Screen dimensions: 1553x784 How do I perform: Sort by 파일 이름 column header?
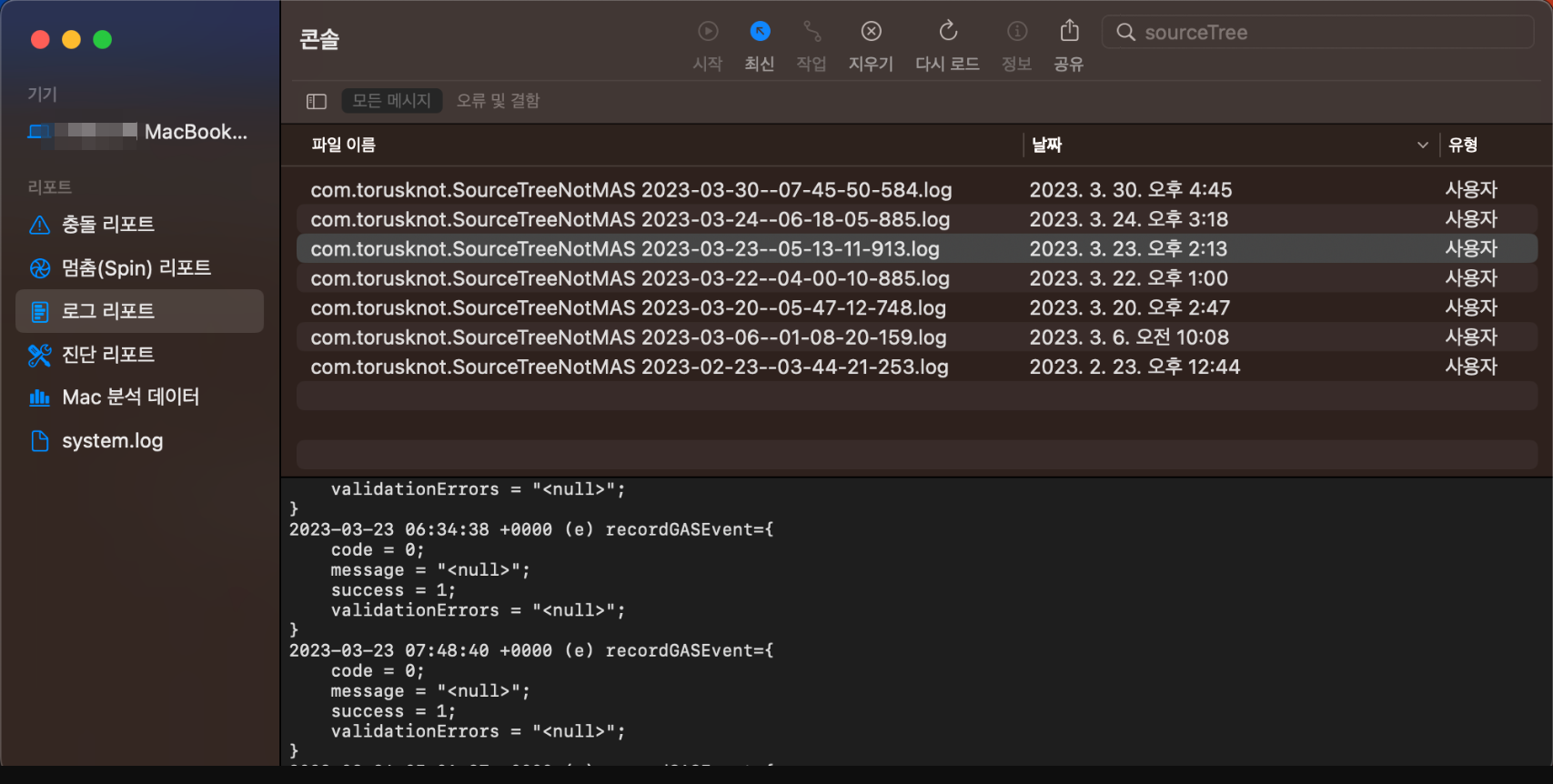(x=343, y=145)
